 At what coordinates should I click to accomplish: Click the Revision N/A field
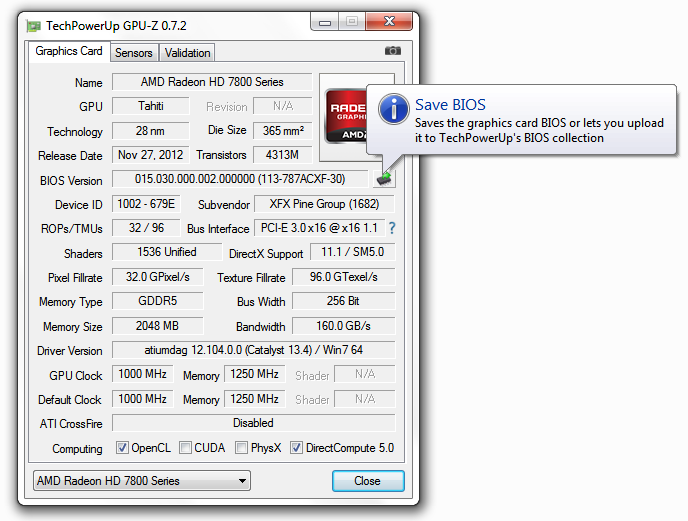283,106
